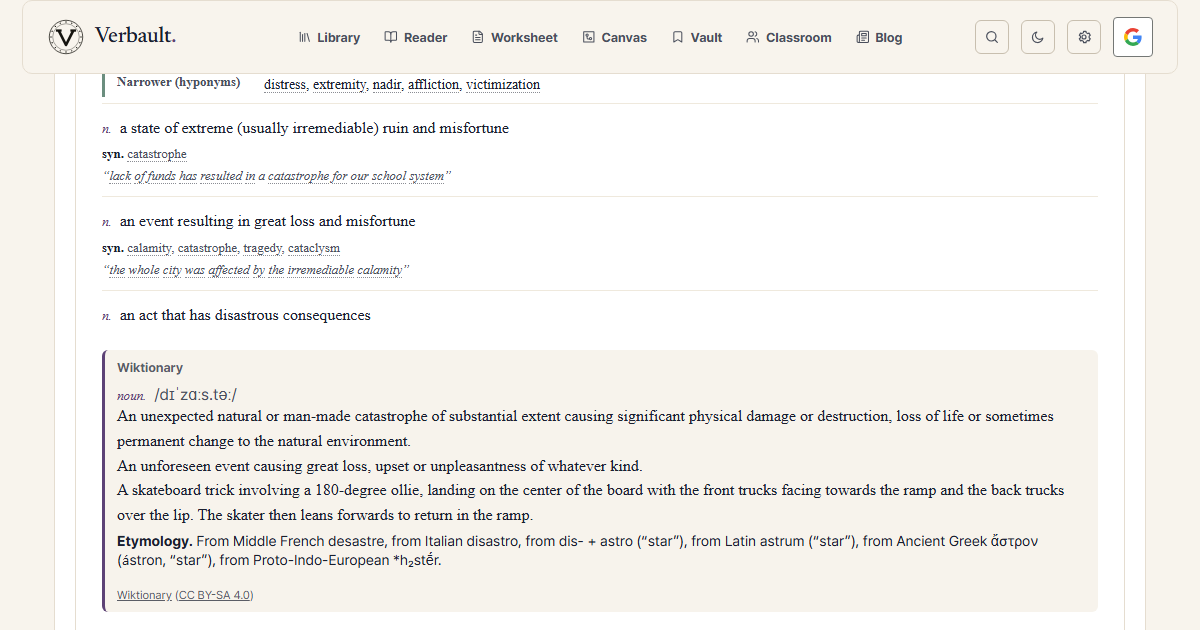The height and width of the screenshot is (630, 1200).
Task: Select the pronunciation '/dɪˈzɑːs.tə:/'
Action: (x=196, y=394)
